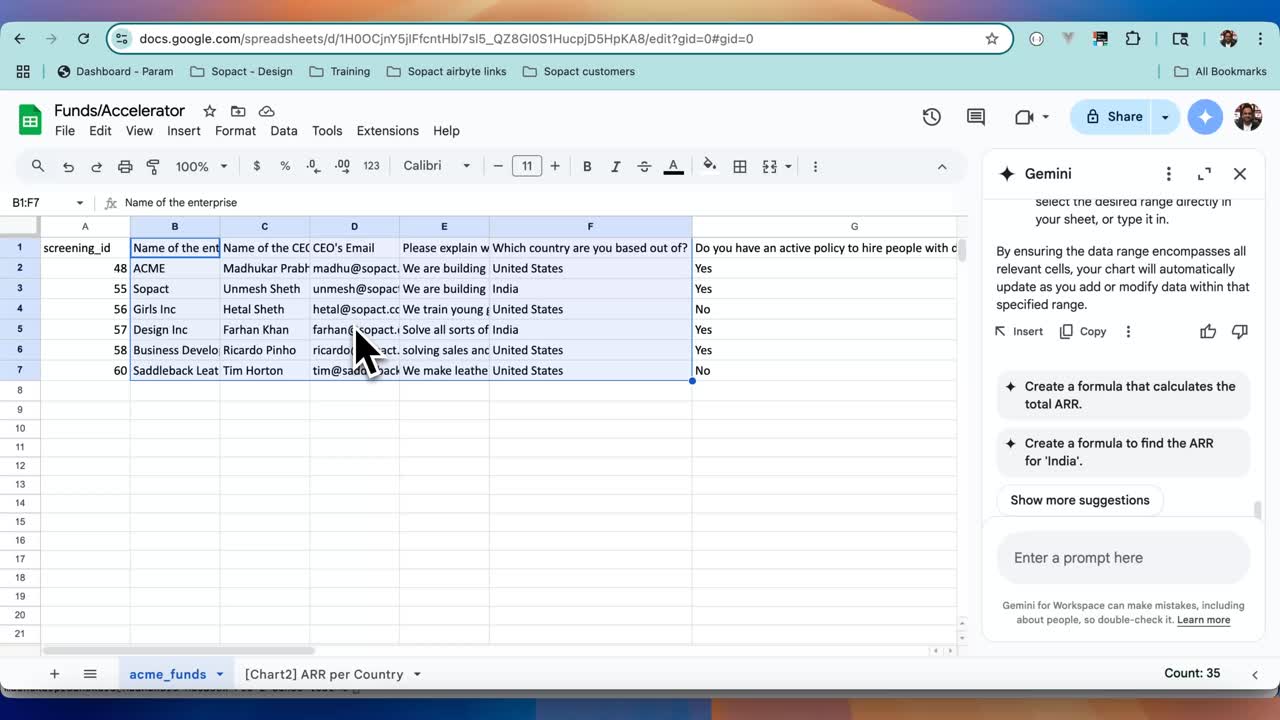This screenshot has height=720, width=1280.
Task: Open the Learn more link
Action: 1204,620
